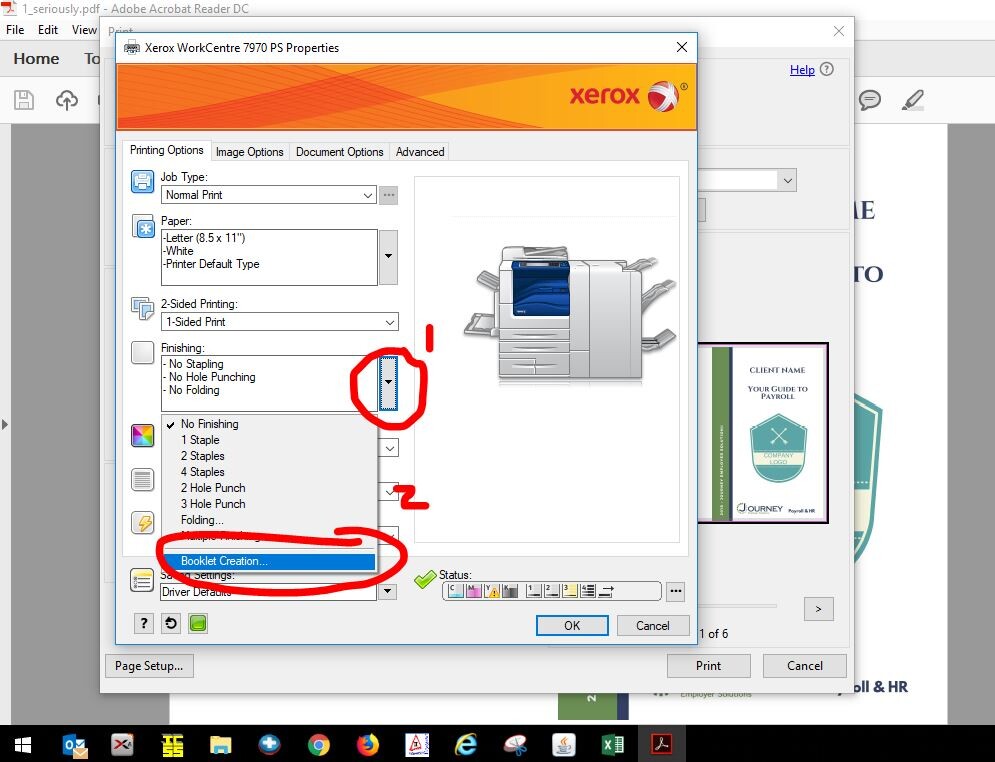The image size is (995, 762).
Task: Open the Job Type Normal Print dropdown
Action: (268, 195)
